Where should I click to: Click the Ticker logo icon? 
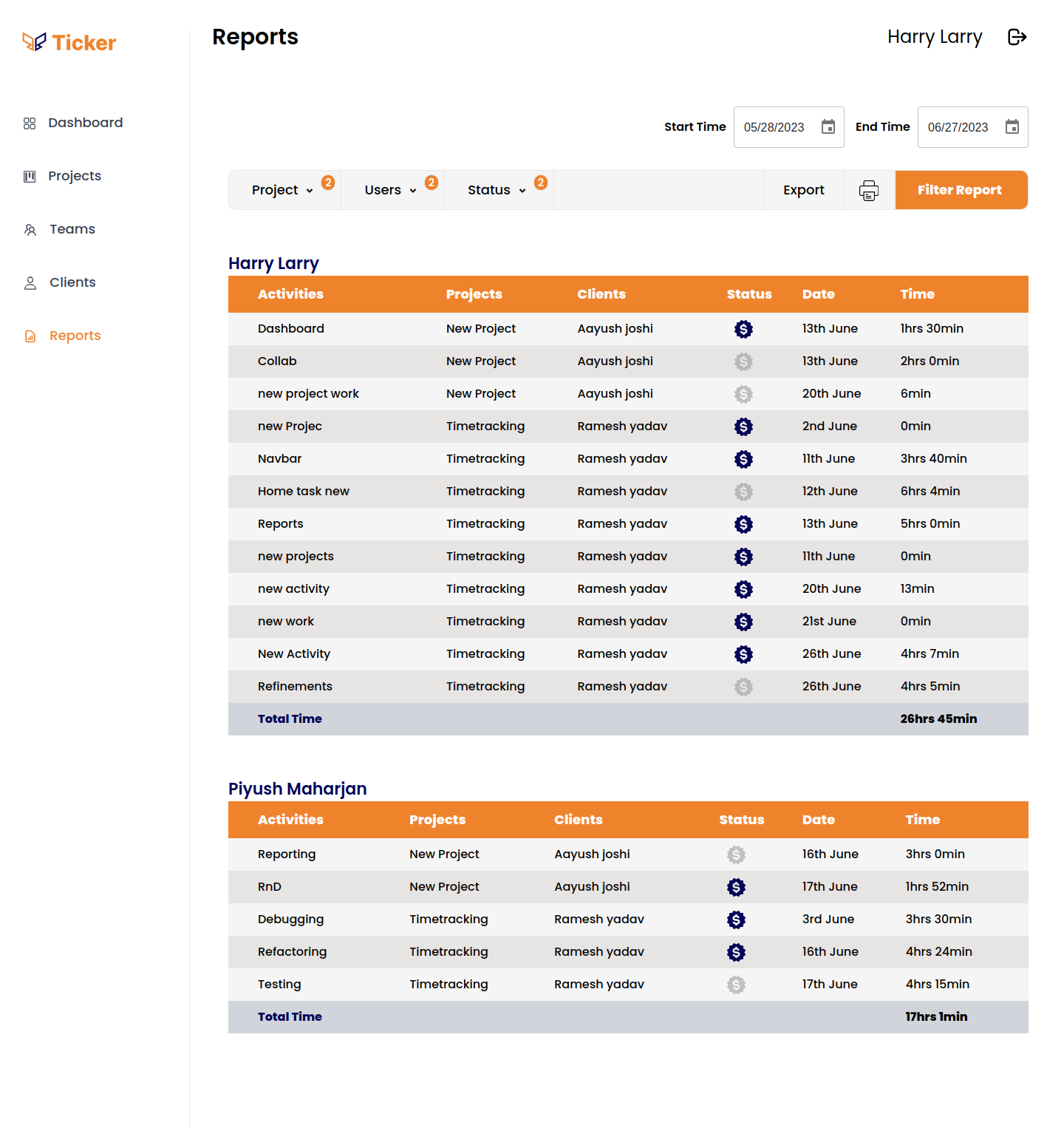click(34, 42)
